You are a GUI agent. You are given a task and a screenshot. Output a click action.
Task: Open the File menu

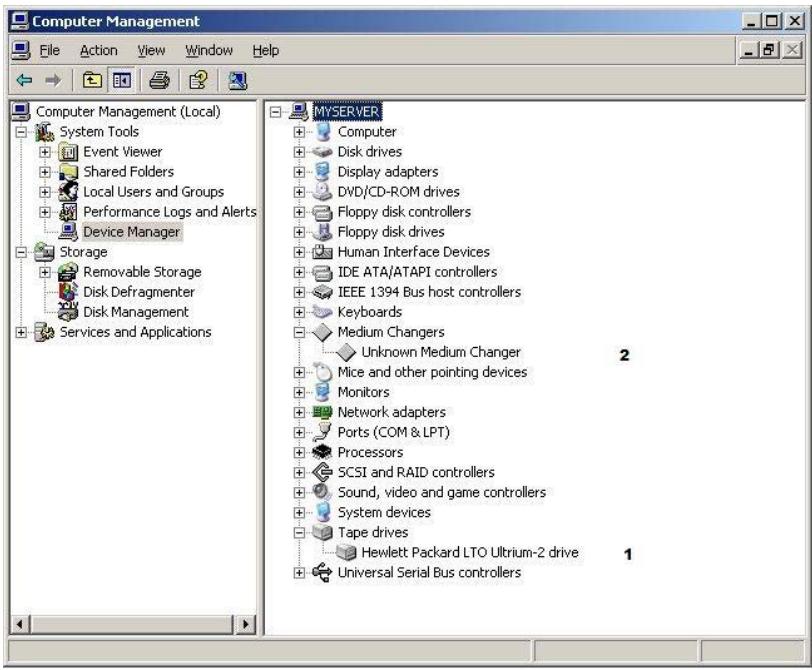pos(49,51)
